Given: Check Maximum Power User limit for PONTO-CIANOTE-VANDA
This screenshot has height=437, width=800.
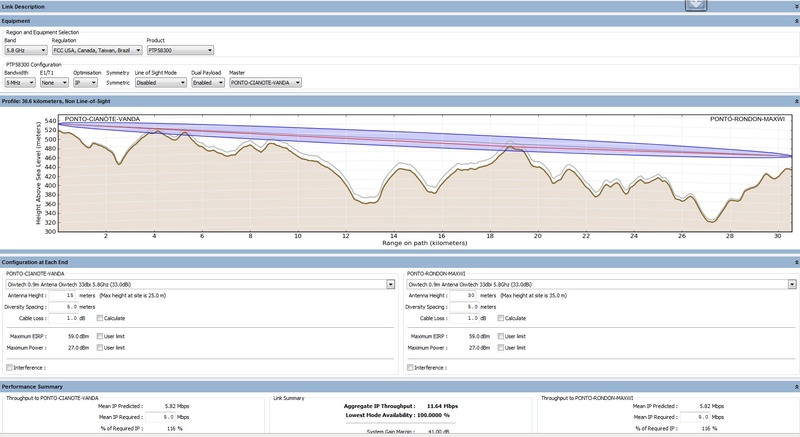Looking at the screenshot, I should tap(100, 349).
